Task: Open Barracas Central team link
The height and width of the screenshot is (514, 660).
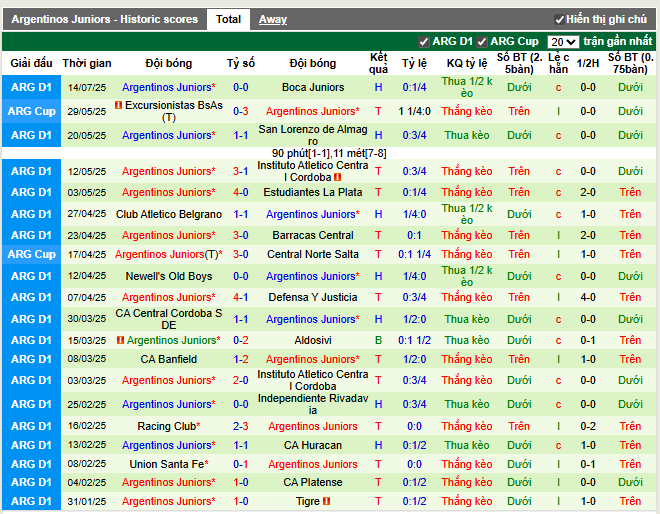Action: (x=313, y=235)
